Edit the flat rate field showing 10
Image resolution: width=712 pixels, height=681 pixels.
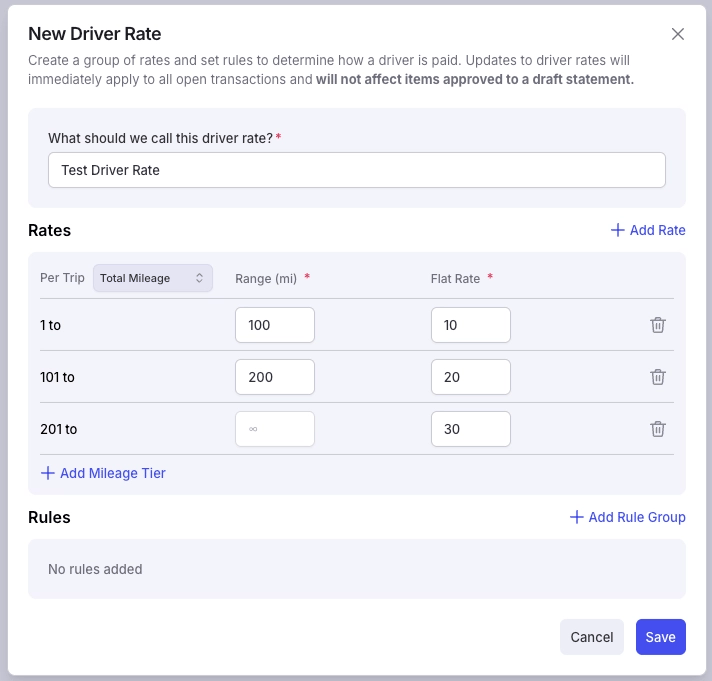tap(470, 325)
